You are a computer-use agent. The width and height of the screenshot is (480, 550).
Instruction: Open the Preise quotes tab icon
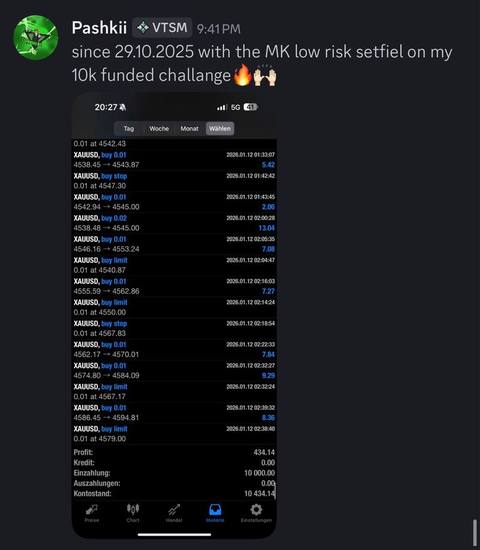92,513
